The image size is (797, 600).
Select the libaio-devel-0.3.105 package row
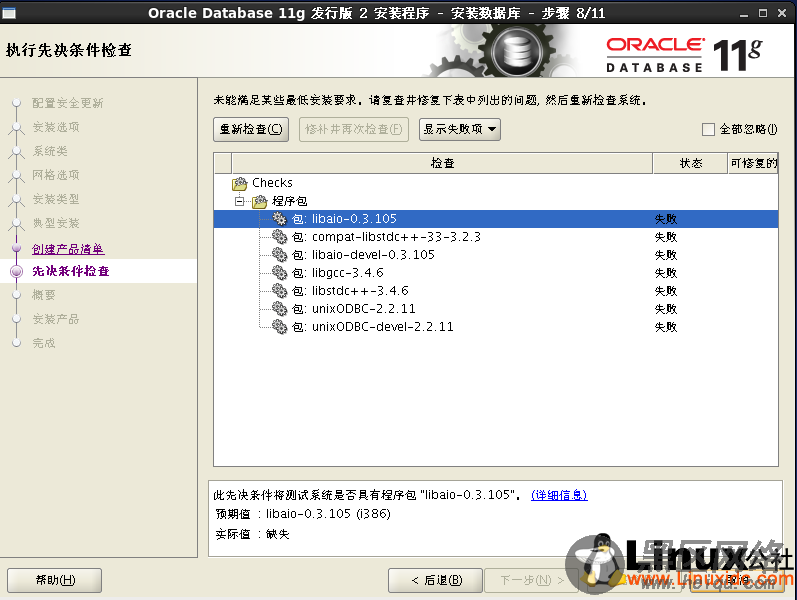(x=496, y=255)
